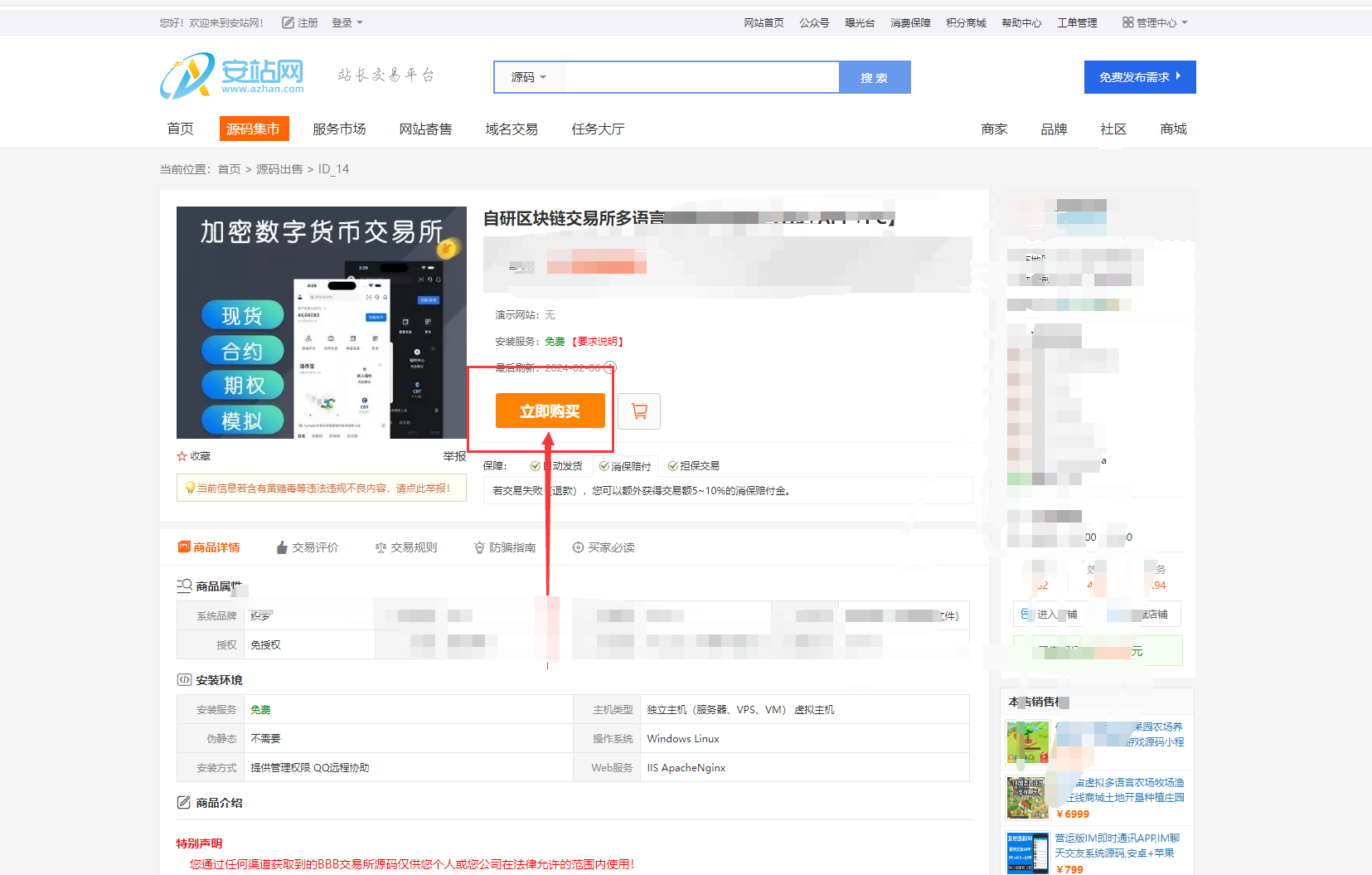Select the 源码集市 nav tab
Screen dimensions: 1372x875
click(254, 129)
